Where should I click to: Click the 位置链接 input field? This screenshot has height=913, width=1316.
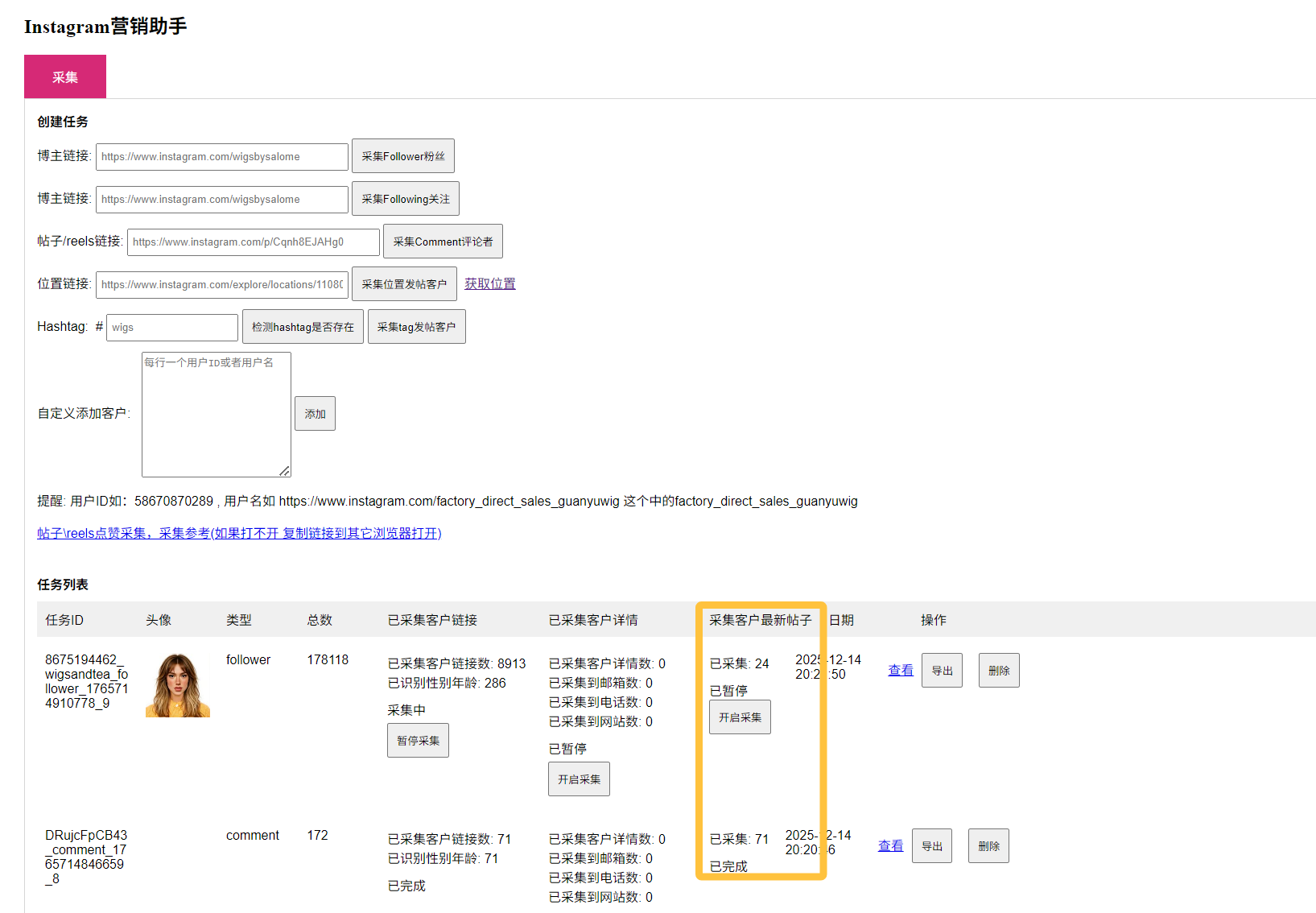[221, 284]
